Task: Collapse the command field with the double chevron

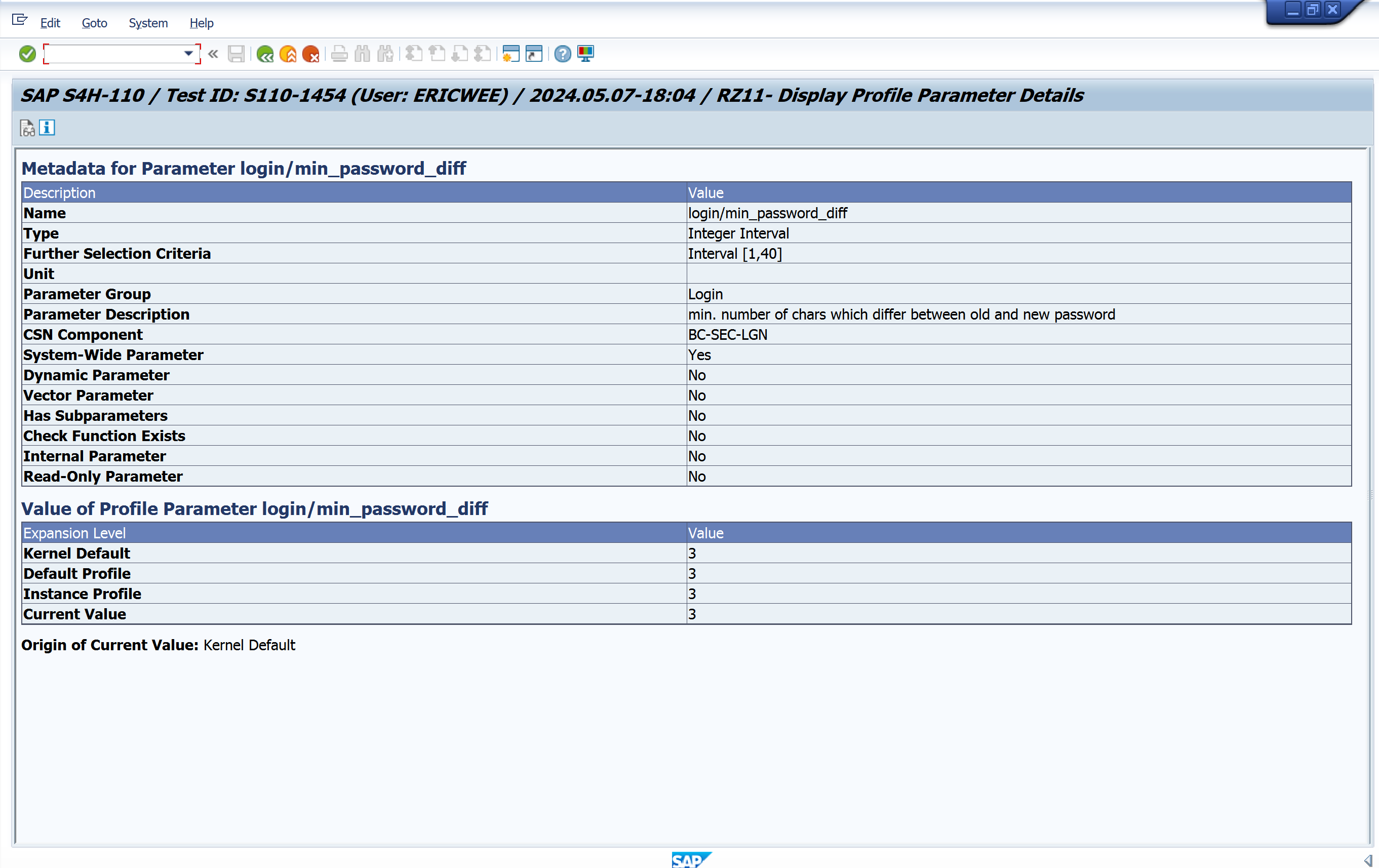Action: (213, 54)
